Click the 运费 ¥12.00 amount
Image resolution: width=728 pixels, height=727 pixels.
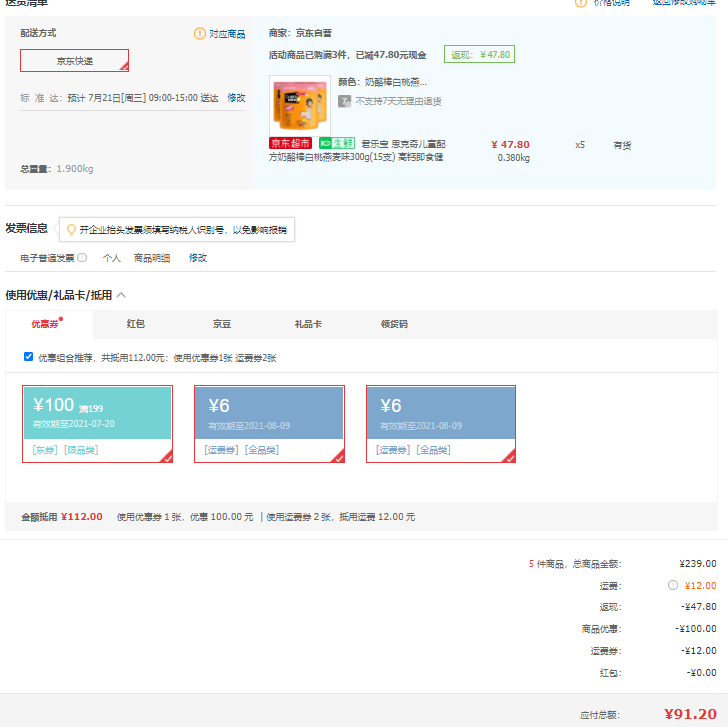(701, 585)
